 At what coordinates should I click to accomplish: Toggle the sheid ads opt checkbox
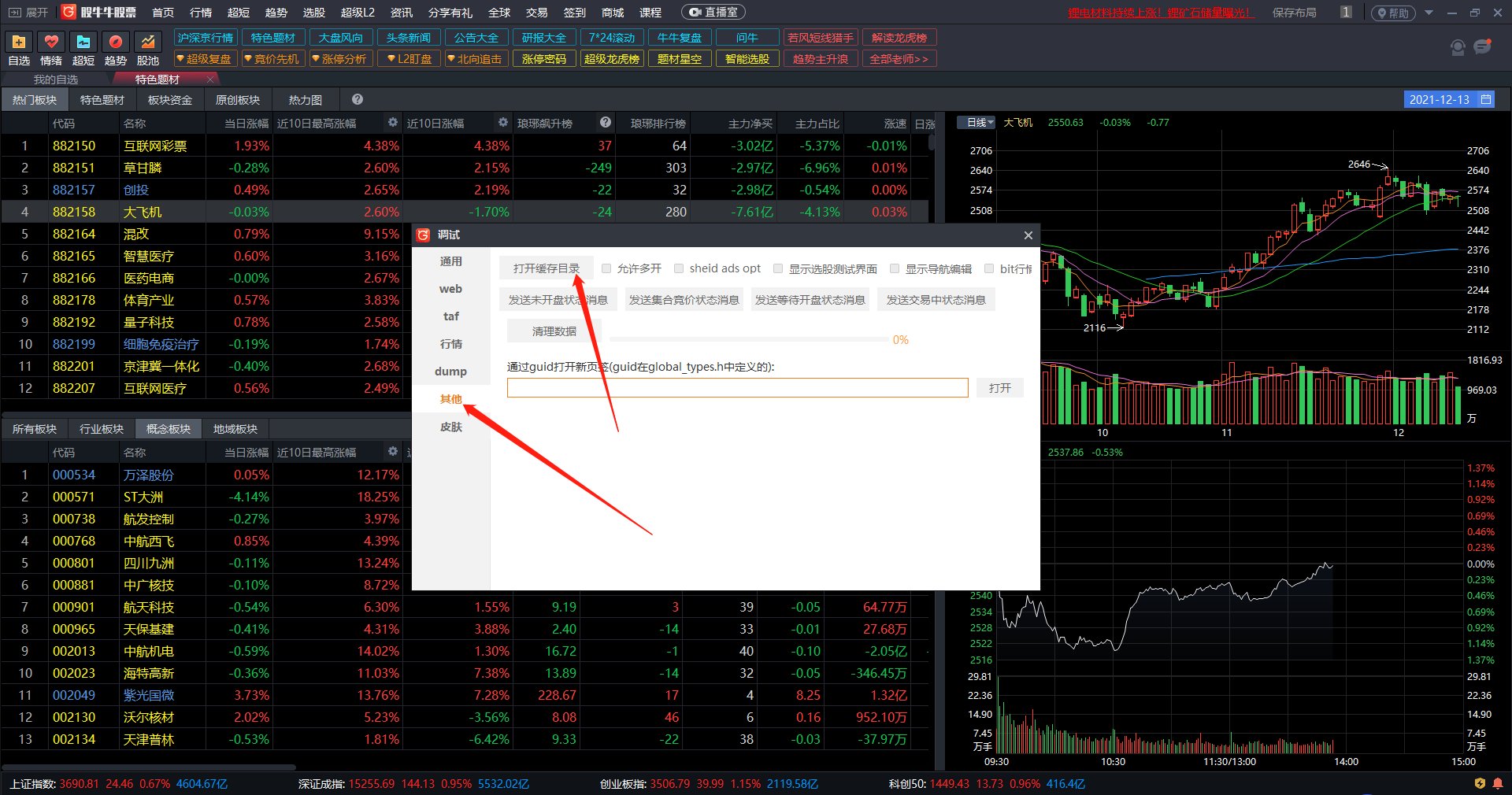[679, 268]
